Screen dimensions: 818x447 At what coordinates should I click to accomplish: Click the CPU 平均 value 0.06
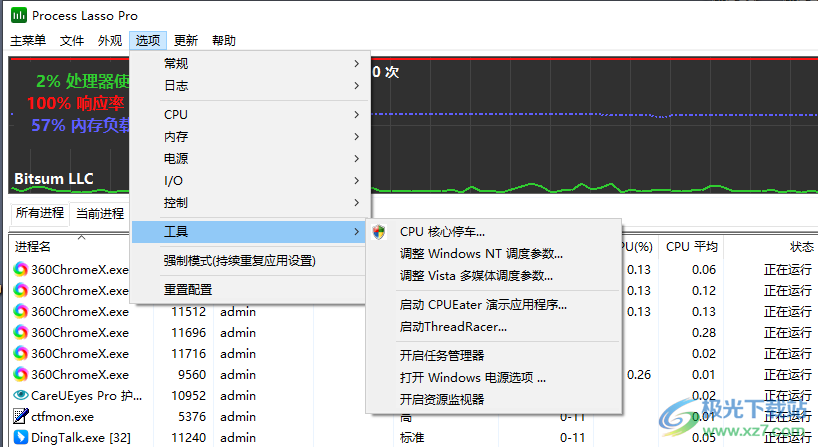(x=704, y=270)
